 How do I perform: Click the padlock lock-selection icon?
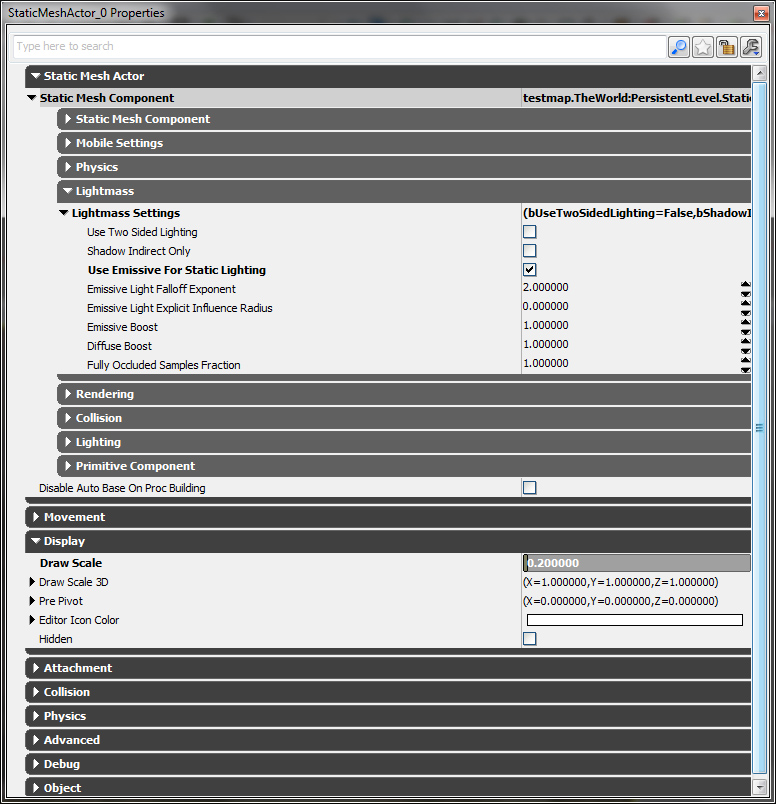click(x=727, y=47)
